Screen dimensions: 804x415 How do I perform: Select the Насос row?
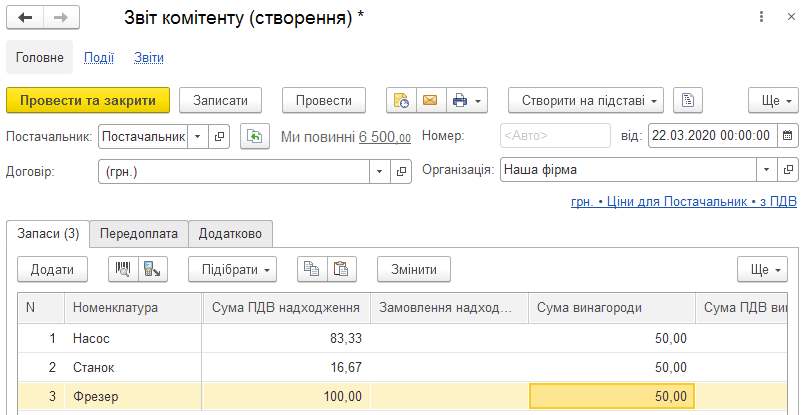402,339
